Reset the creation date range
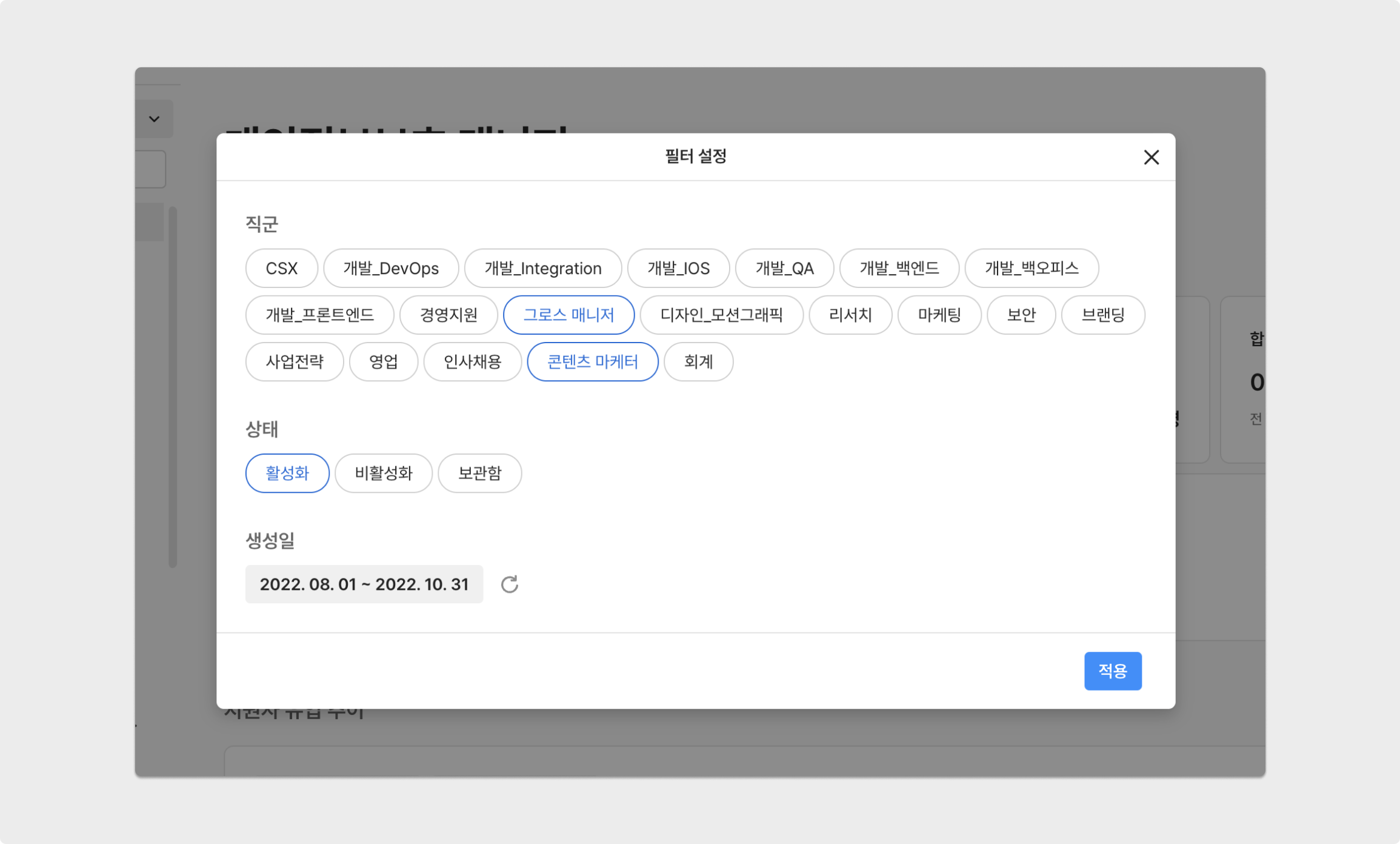The image size is (1400, 844). click(509, 584)
